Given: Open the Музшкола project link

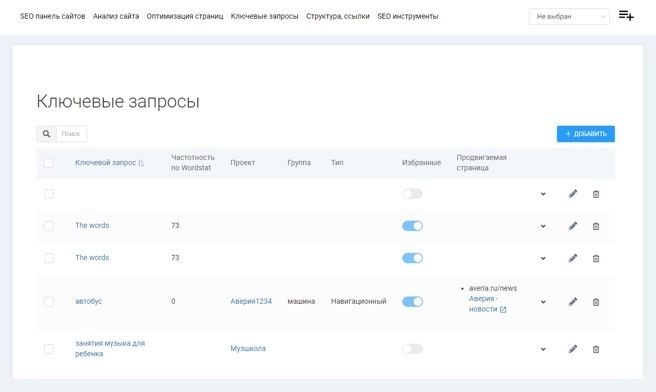Looking at the screenshot, I should [x=248, y=348].
